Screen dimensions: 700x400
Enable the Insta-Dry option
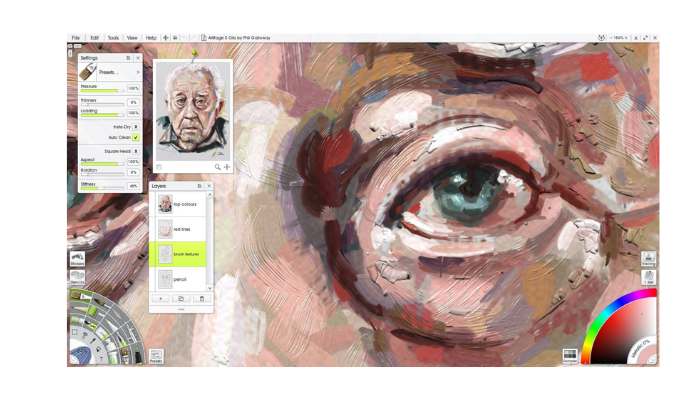tap(136, 127)
